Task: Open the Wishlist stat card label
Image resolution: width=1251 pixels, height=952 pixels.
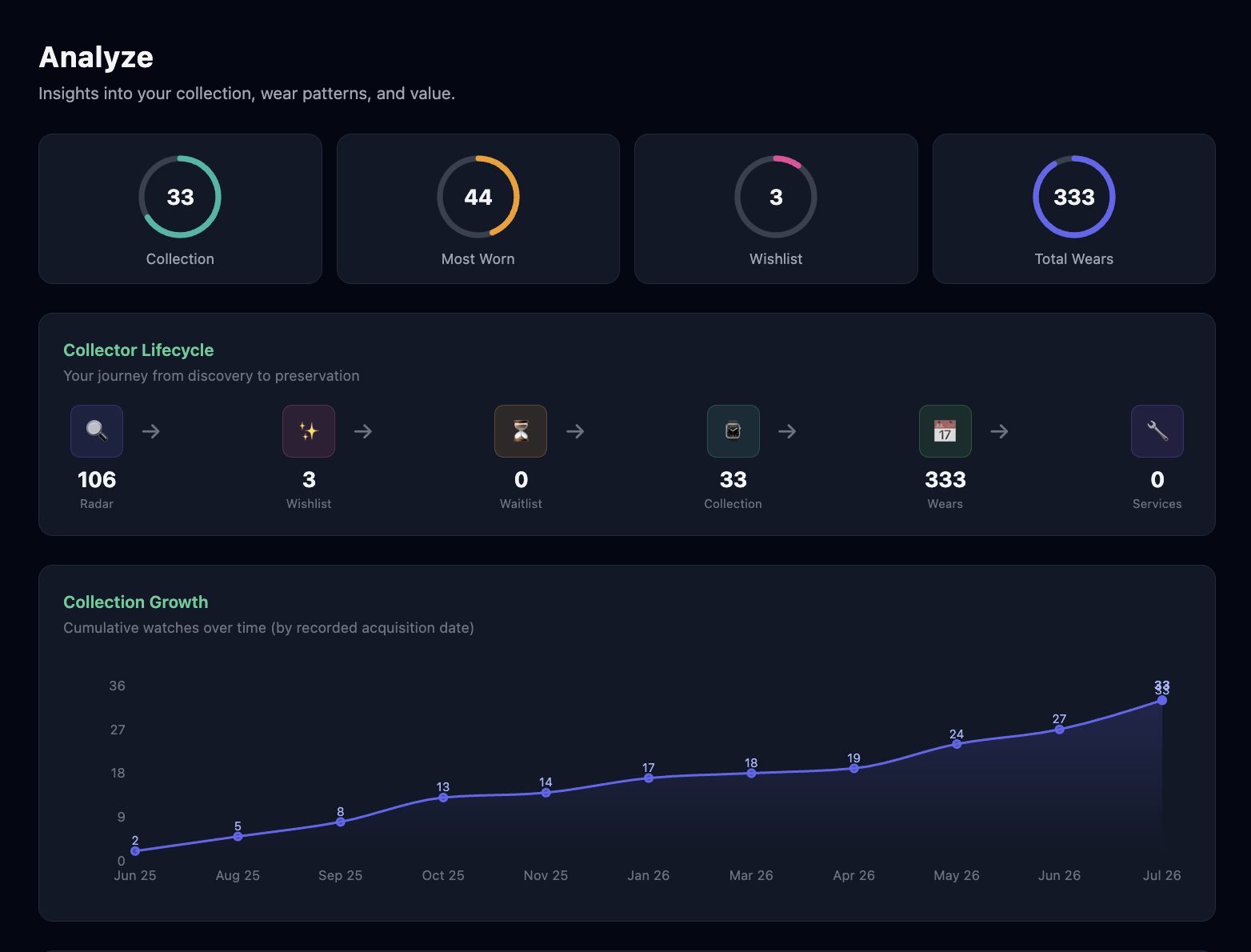Action: pyautogui.click(x=776, y=259)
